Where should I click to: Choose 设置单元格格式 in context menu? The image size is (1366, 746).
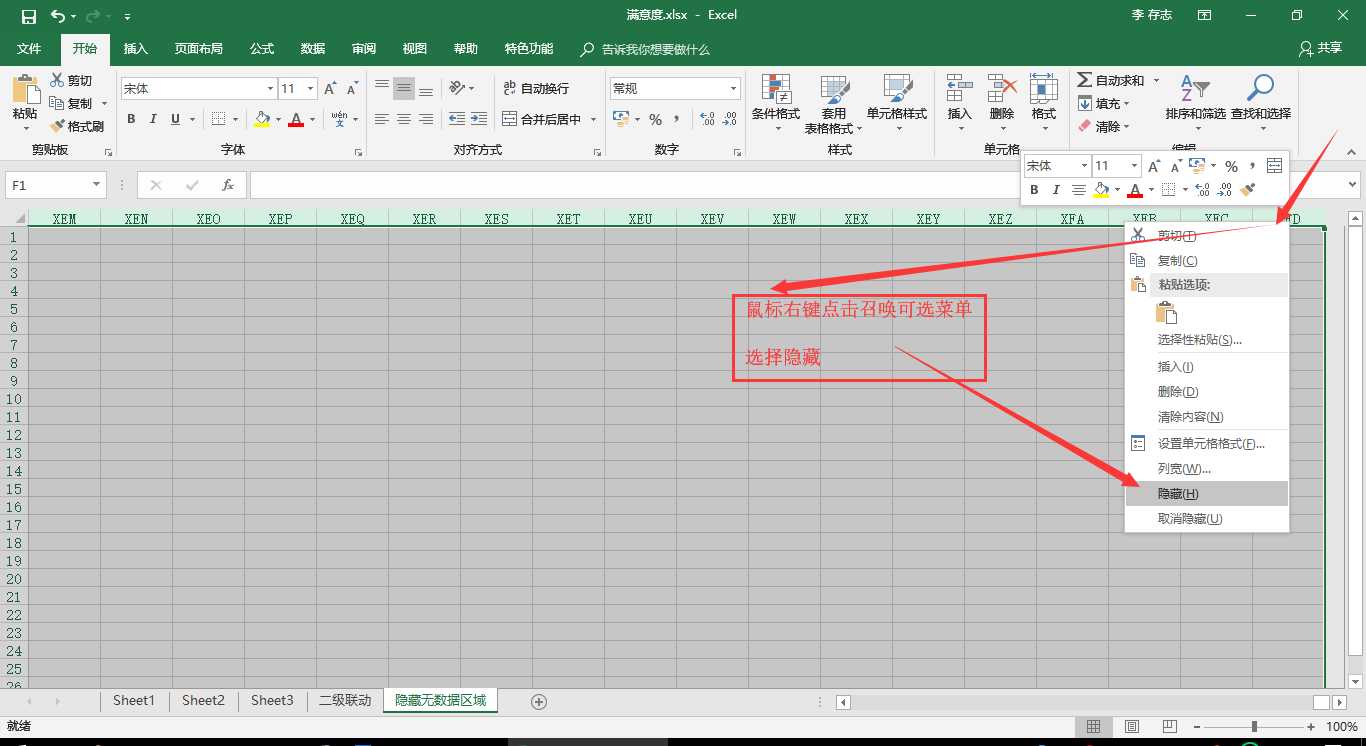click(x=1207, y=443)
